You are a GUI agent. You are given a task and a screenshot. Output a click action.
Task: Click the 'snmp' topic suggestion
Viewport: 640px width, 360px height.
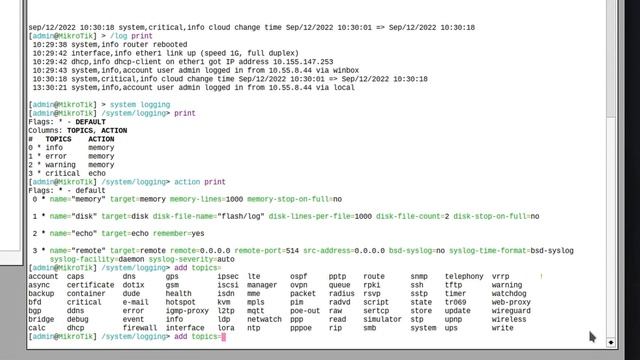point(419,276)
